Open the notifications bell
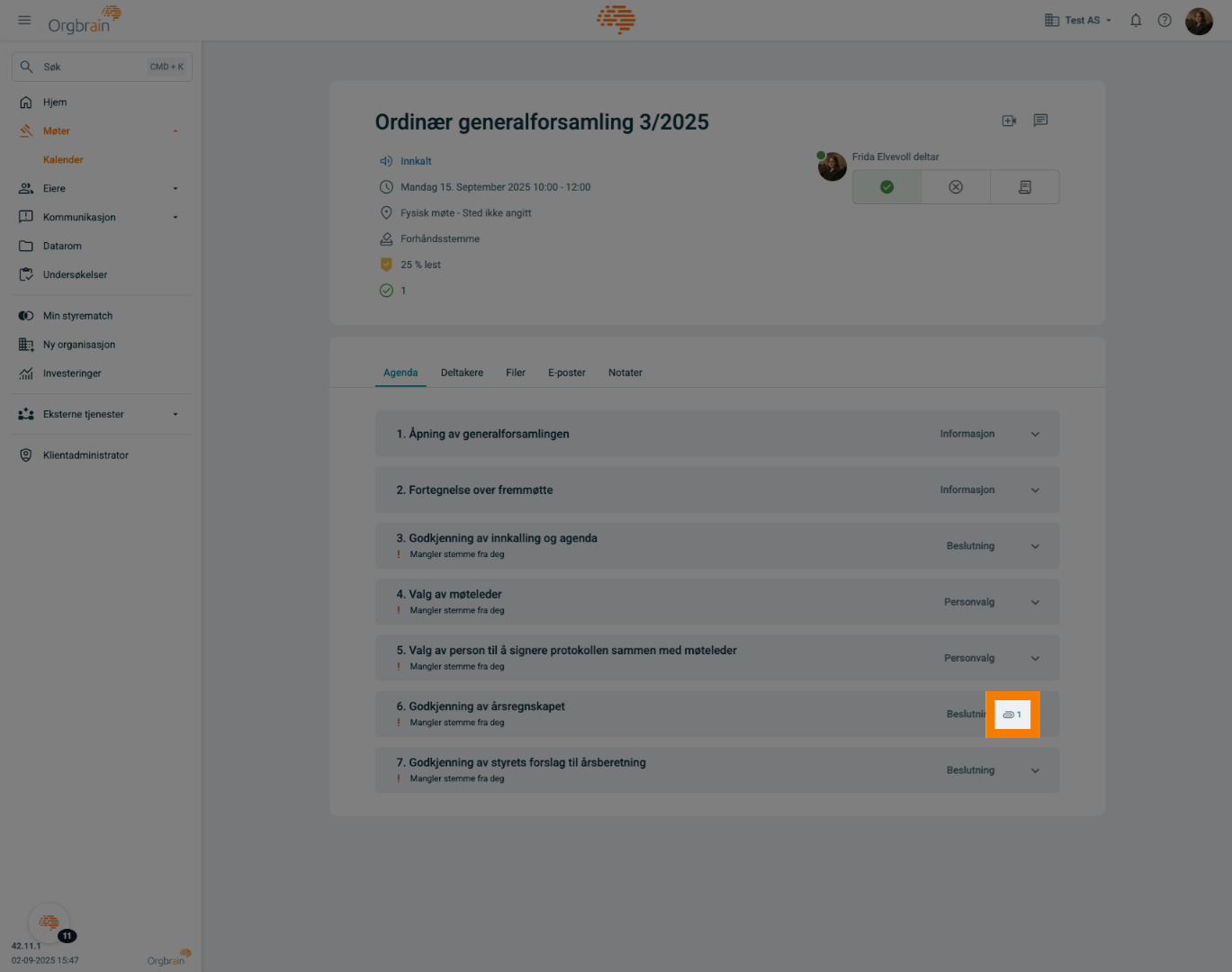1232x972 pixels. (x=1136, y=20)
